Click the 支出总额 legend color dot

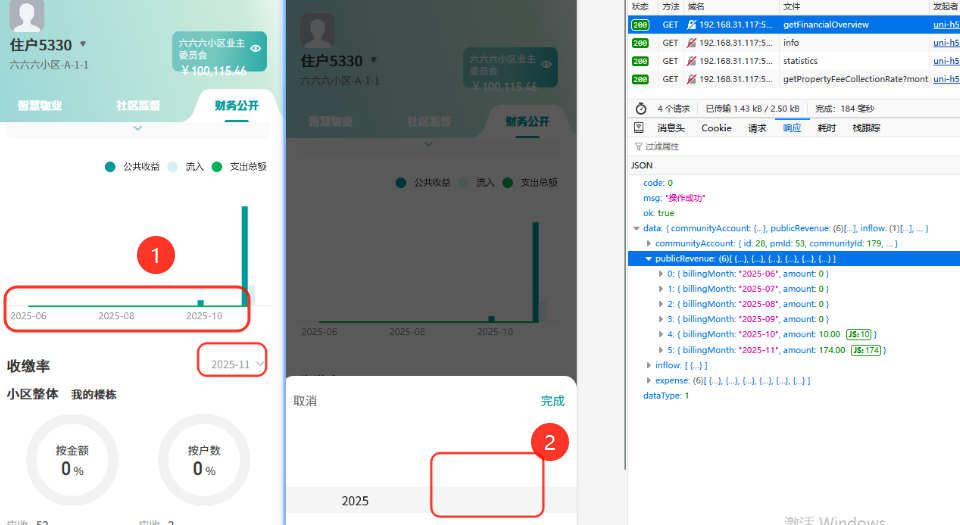[x=217, y=167]
